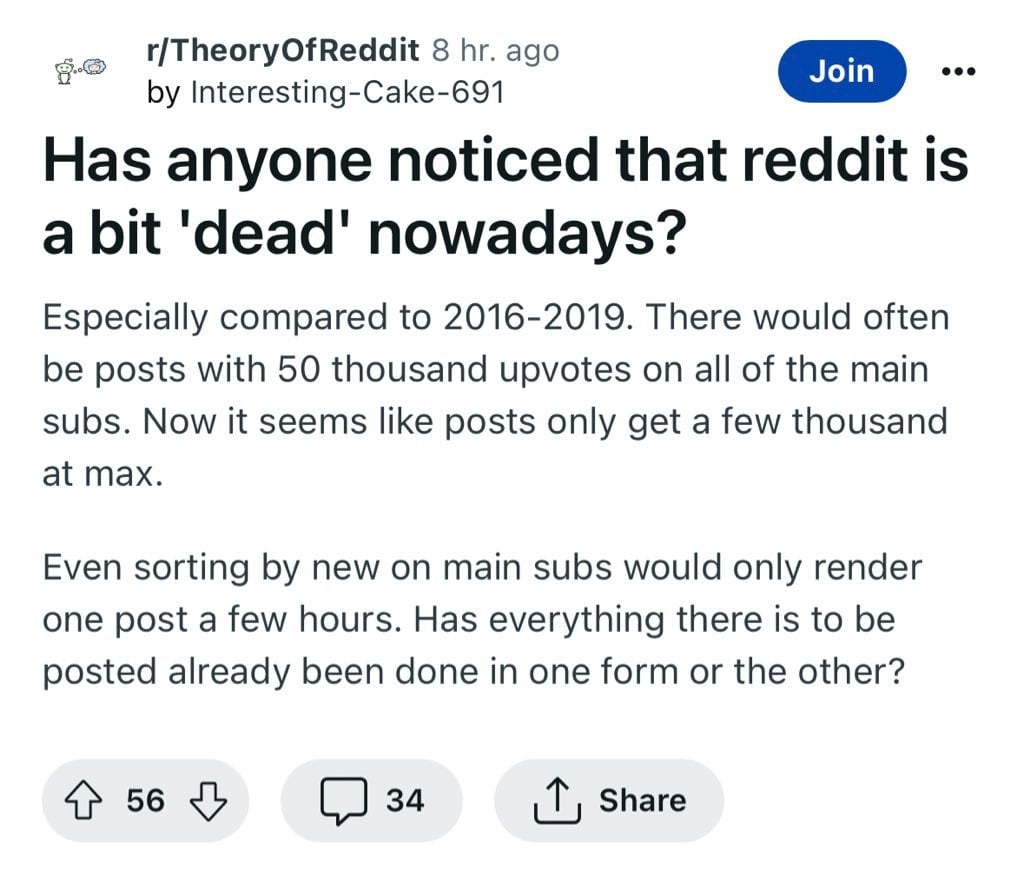Open the three-dot overflow menu
Image resolution: width=1024 pixels, height=876 pixels.
[x=959, y=71]
